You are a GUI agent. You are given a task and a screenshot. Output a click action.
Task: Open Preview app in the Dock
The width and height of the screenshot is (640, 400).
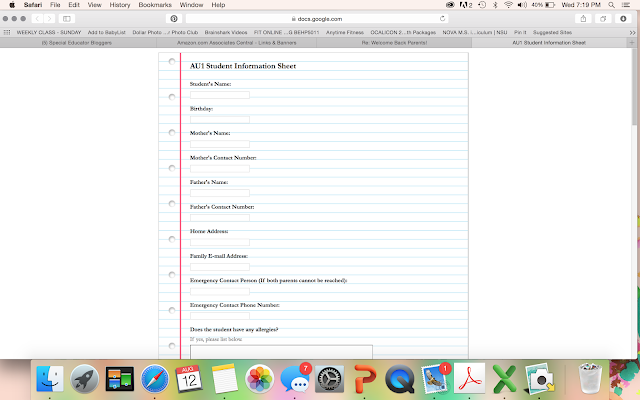pyautogui.click(x=539, y=379)
